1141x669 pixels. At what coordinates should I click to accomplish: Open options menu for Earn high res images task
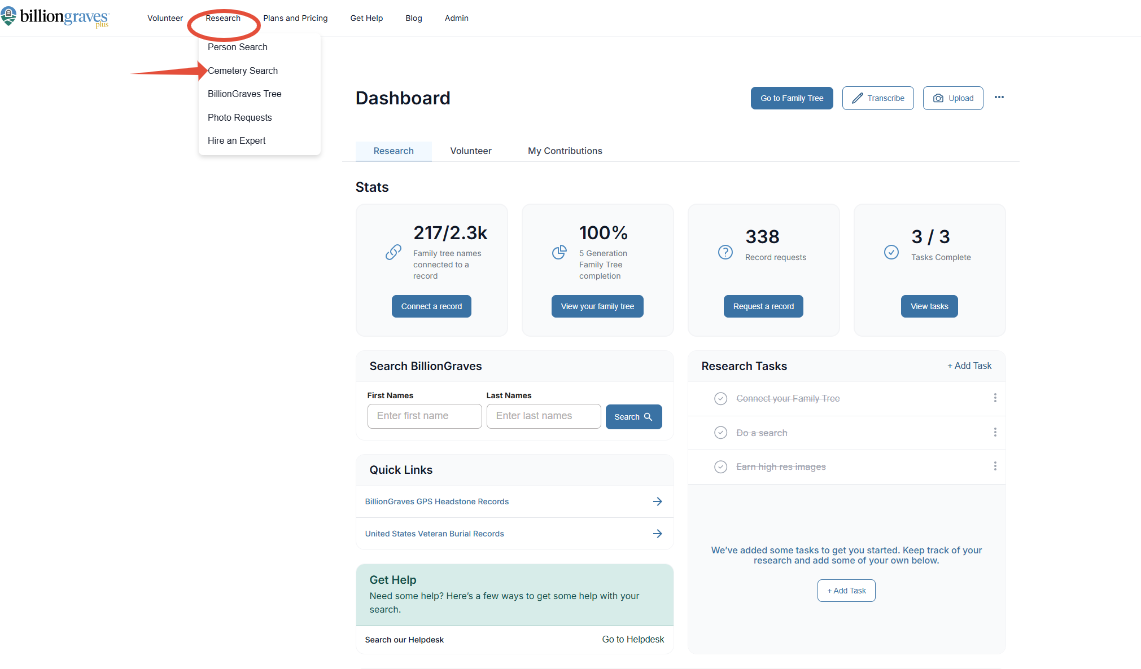coord(995,466)
